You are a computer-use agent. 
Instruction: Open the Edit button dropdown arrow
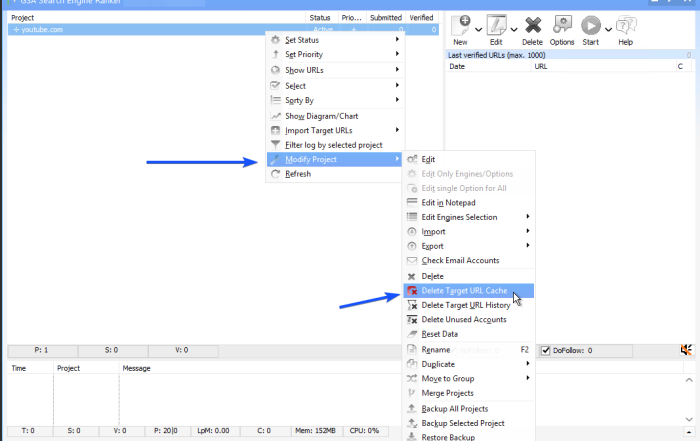coord(514,28)
